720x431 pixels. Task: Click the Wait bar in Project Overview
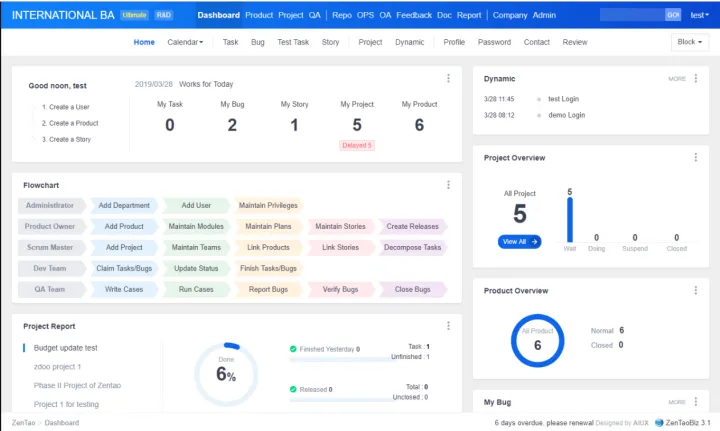570,219
